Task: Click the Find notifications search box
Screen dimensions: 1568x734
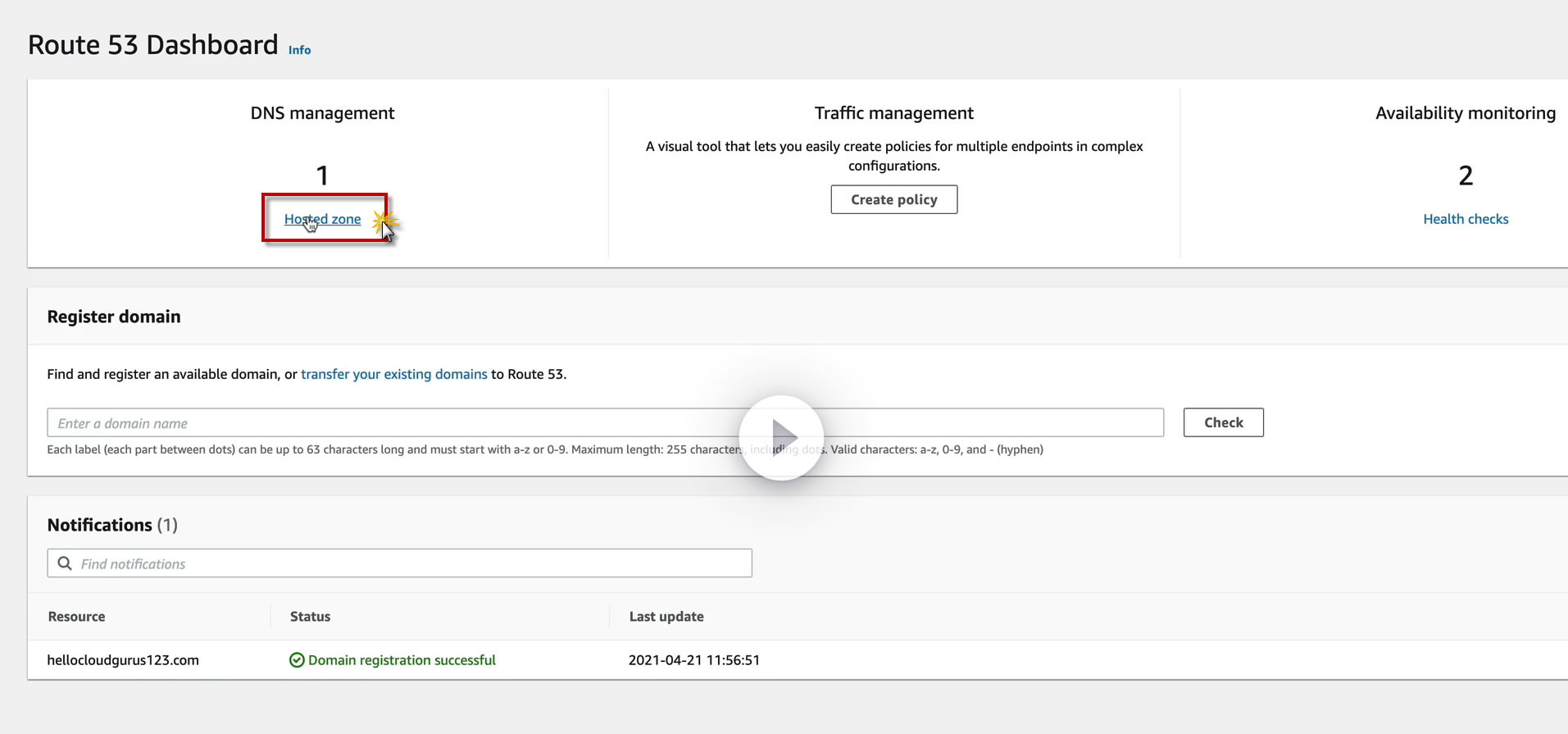Action: pos(410,563)
